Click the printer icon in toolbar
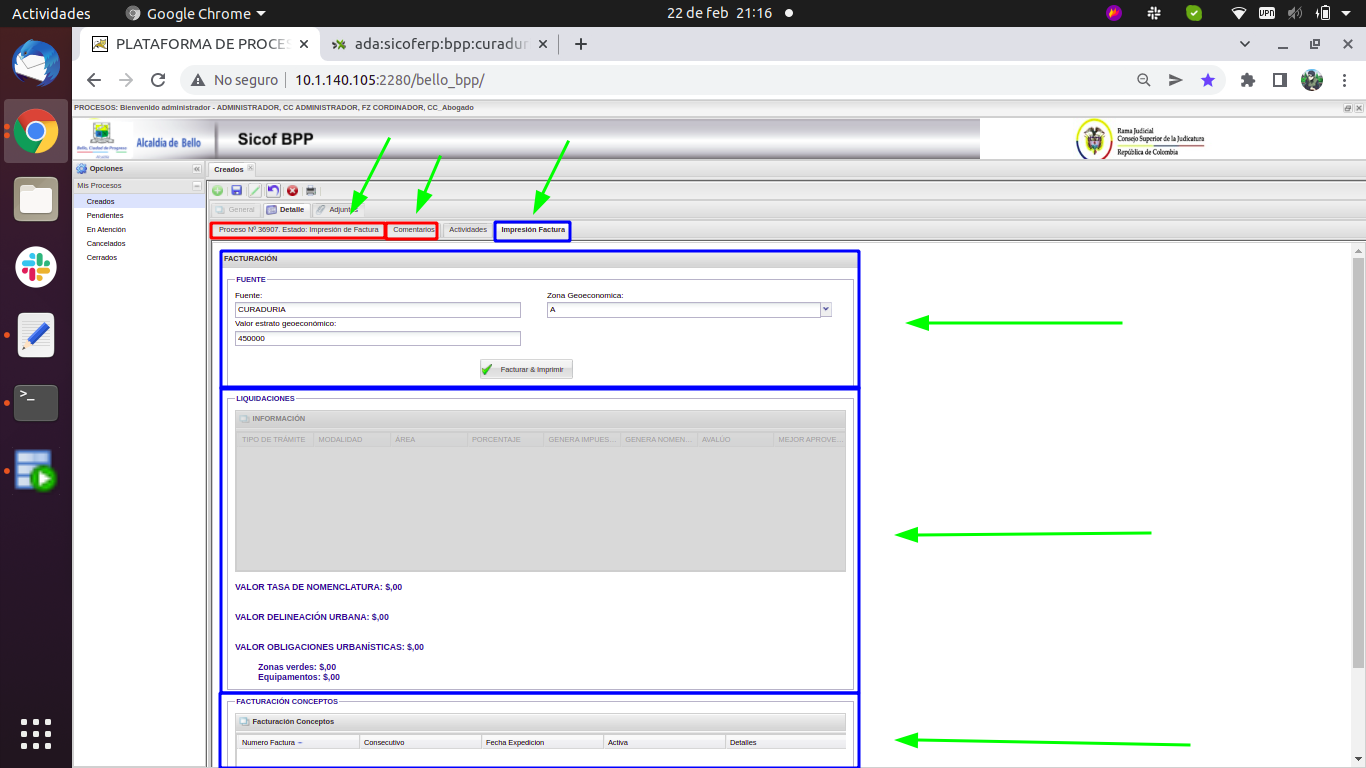Screen dimensions: 1366x768 tap(311, 190)
